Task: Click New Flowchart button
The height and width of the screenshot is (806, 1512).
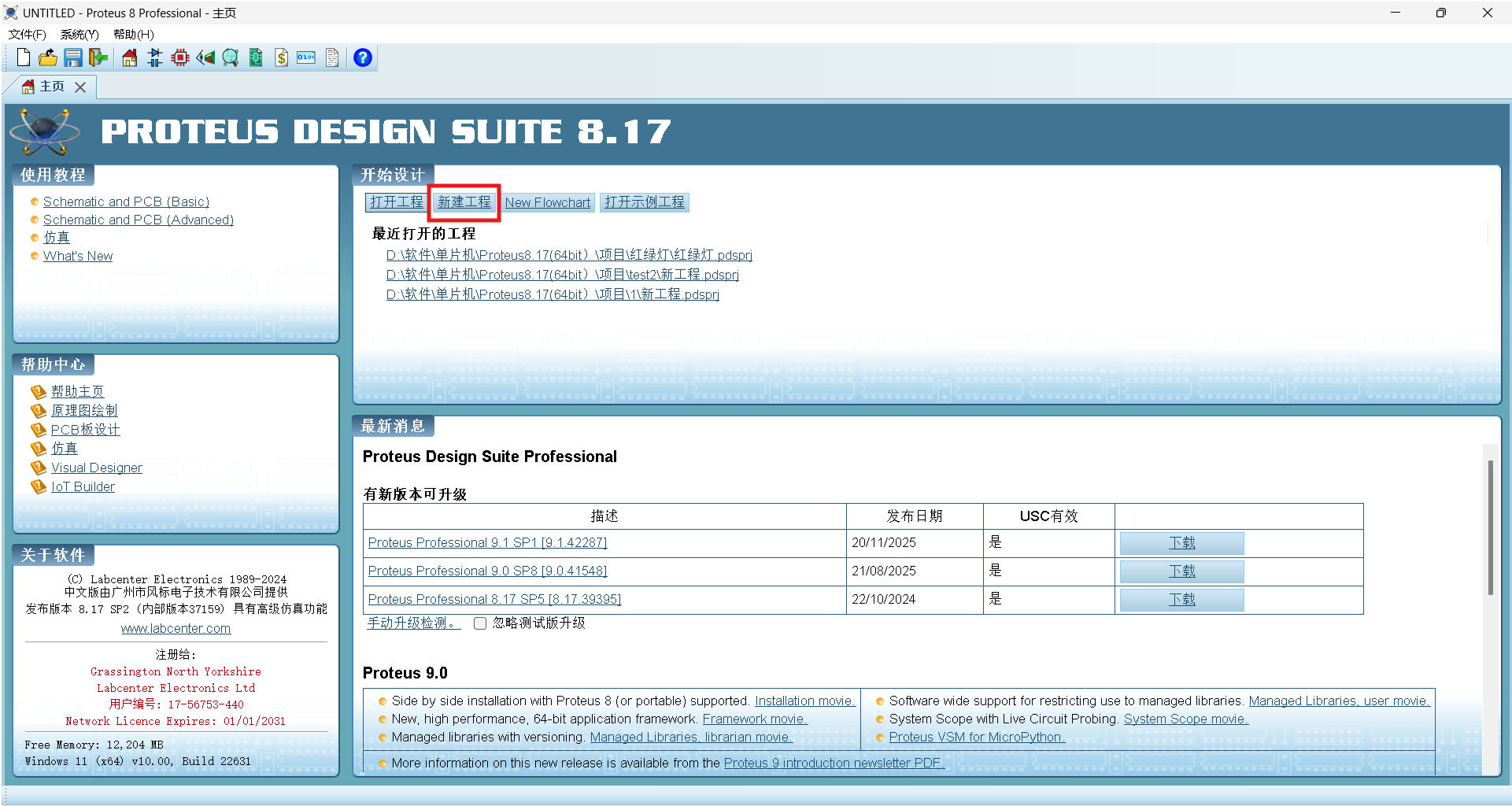Action: (x=548, y=202)
